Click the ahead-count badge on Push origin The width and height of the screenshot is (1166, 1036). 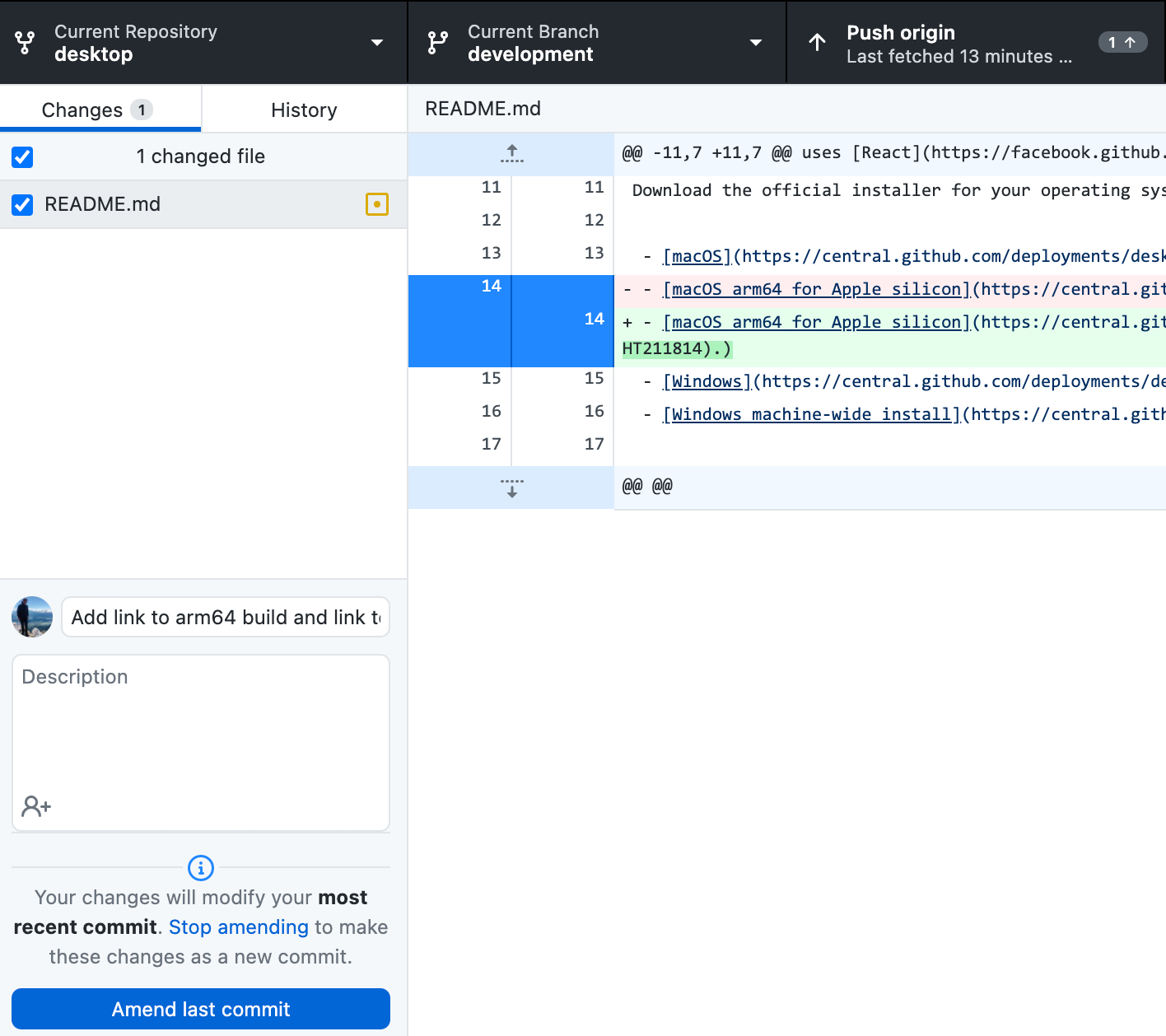pos(1122,42)
